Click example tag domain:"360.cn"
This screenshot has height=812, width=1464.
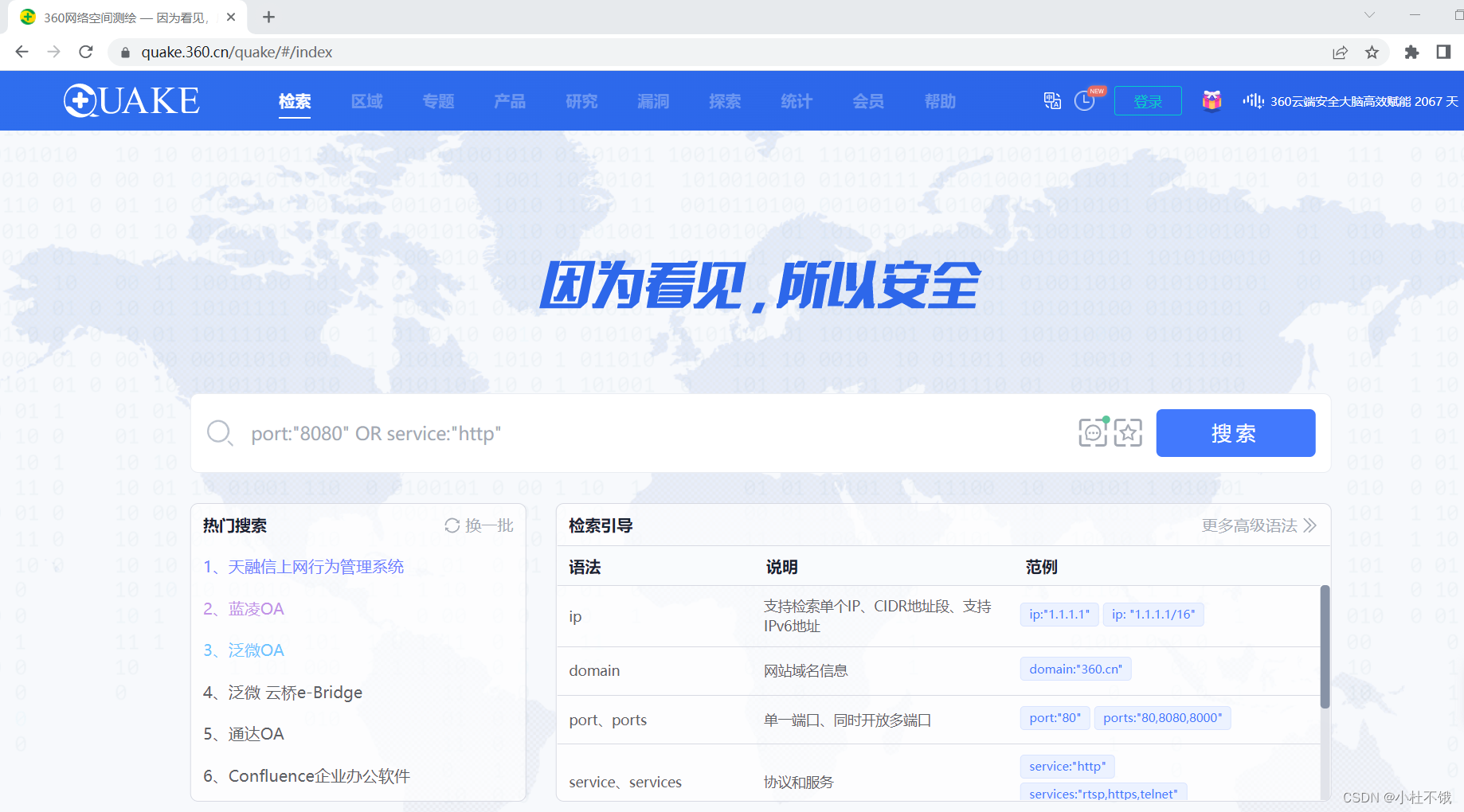tap(1075, 670)
